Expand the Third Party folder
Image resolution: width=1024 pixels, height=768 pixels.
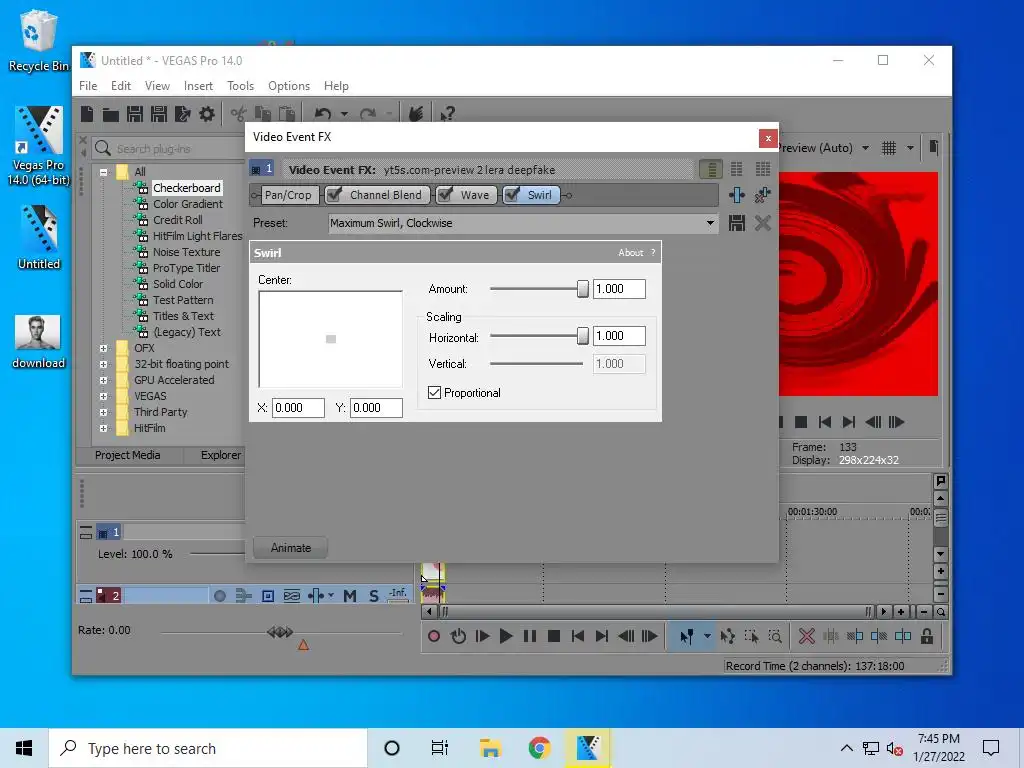pyautogui.click(x=103, y=413)
